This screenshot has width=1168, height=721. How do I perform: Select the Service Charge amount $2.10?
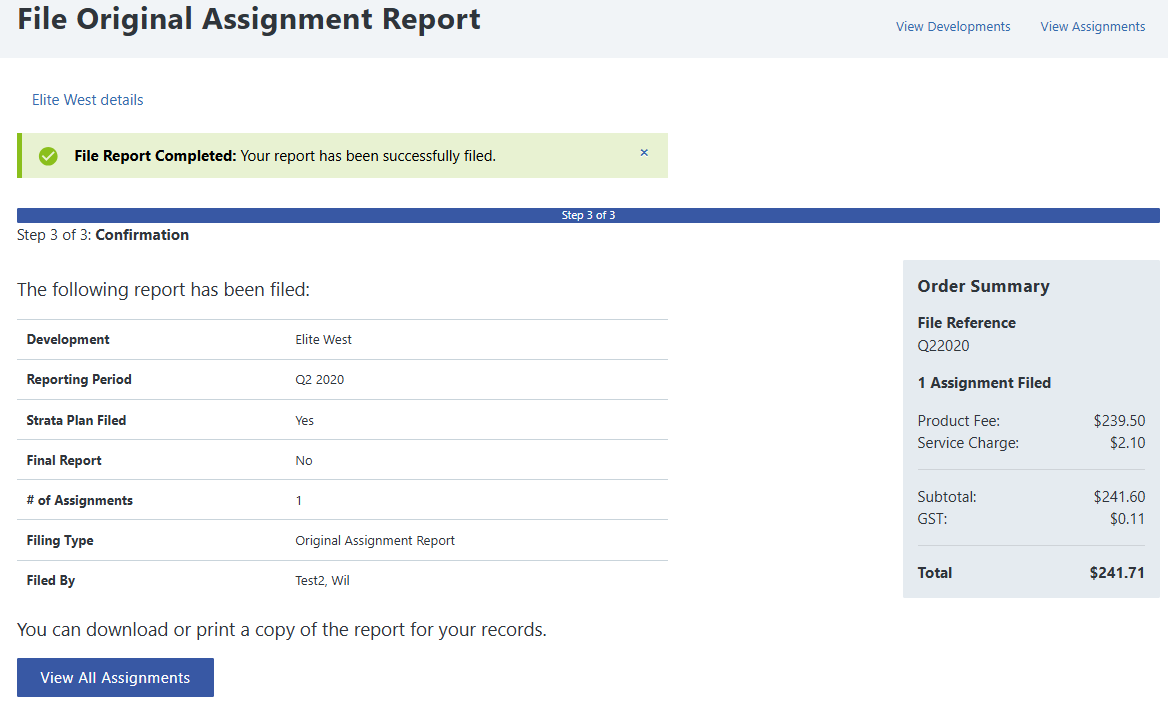pos(1127,443)
